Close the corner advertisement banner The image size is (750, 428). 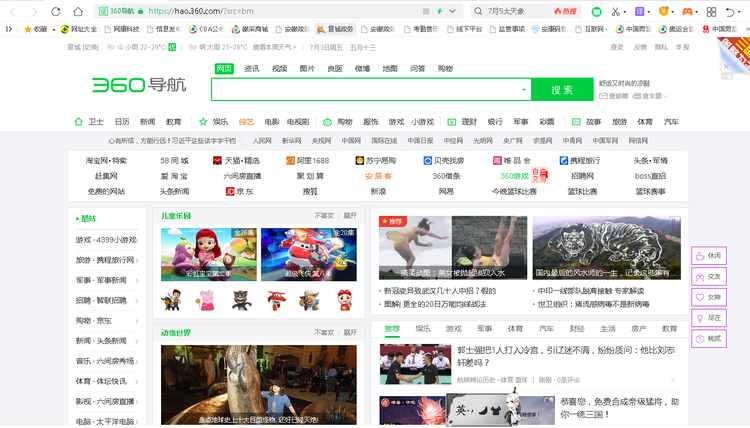[727, 67]
